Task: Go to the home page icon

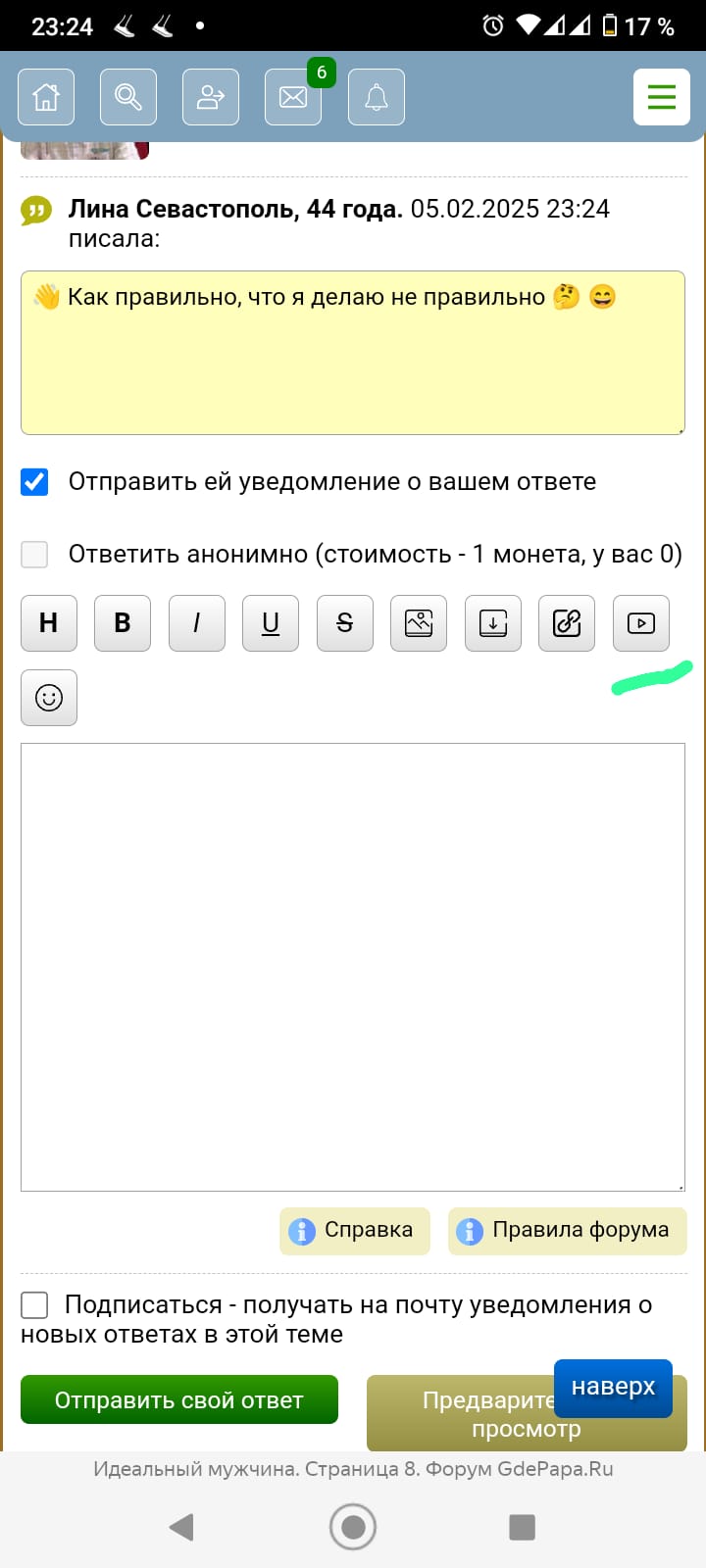Action: 46,97
